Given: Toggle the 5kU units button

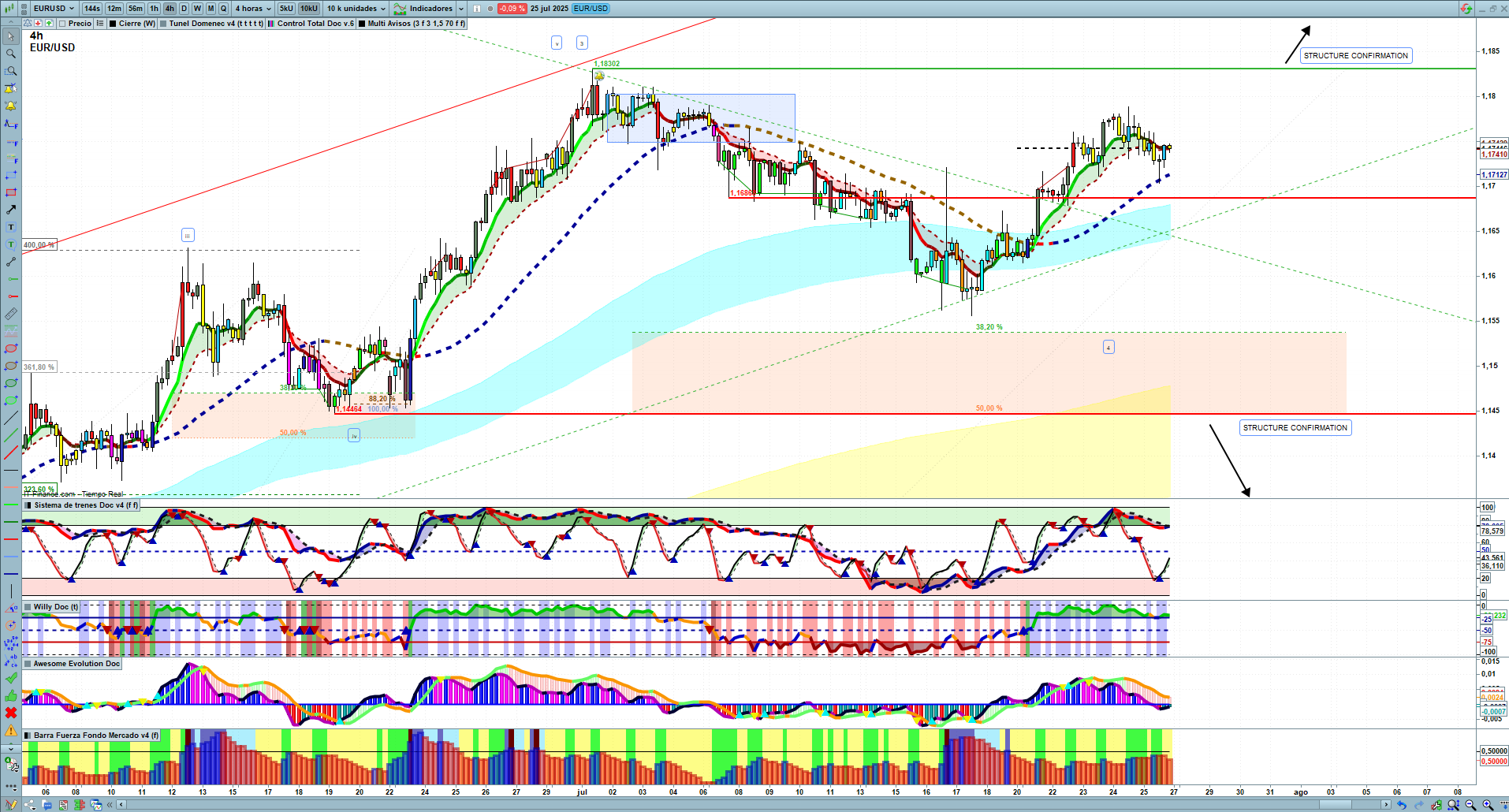Looking at the screenshot, I should tap(286, 9).
